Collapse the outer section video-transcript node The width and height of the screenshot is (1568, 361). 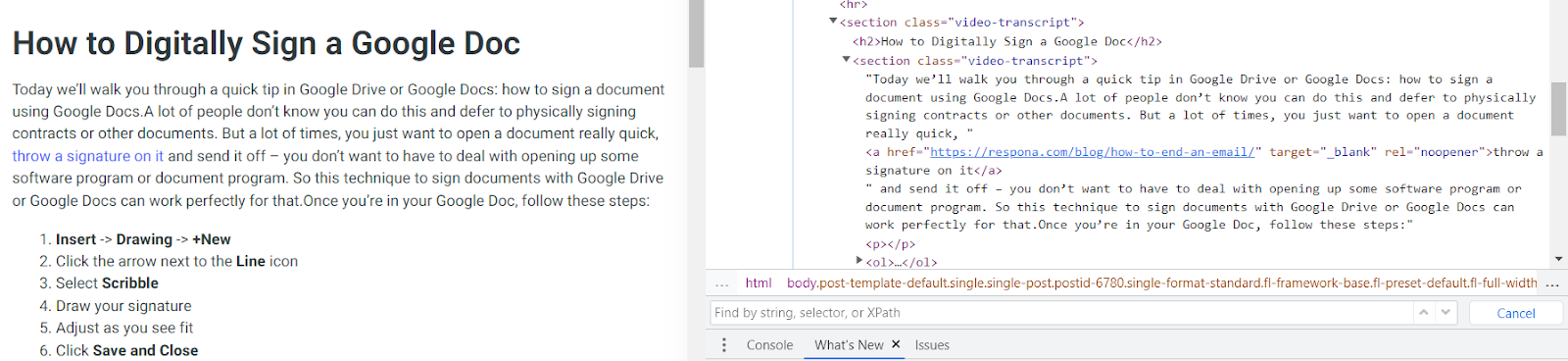click(833, 21)
